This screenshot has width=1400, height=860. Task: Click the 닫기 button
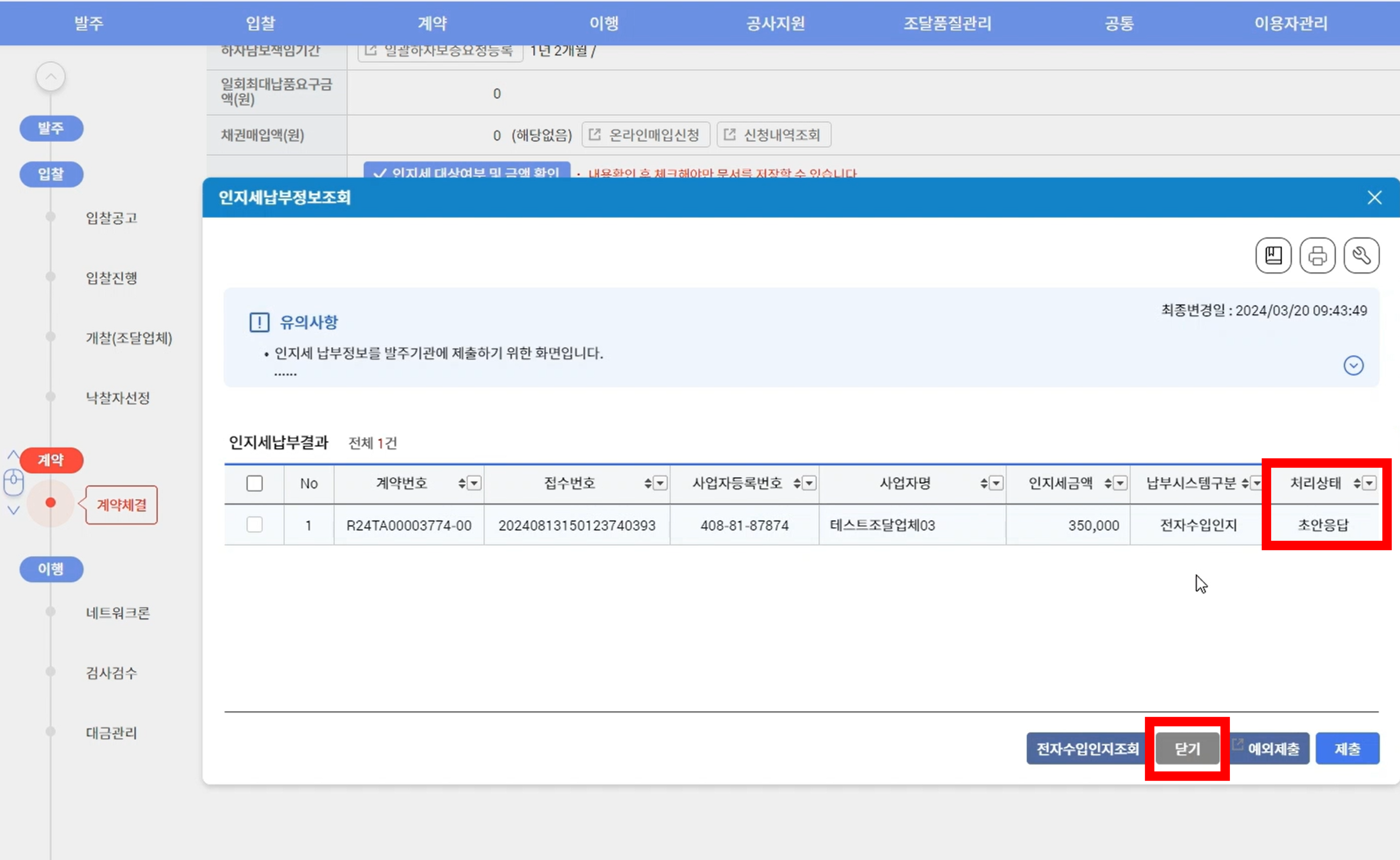1187,749
